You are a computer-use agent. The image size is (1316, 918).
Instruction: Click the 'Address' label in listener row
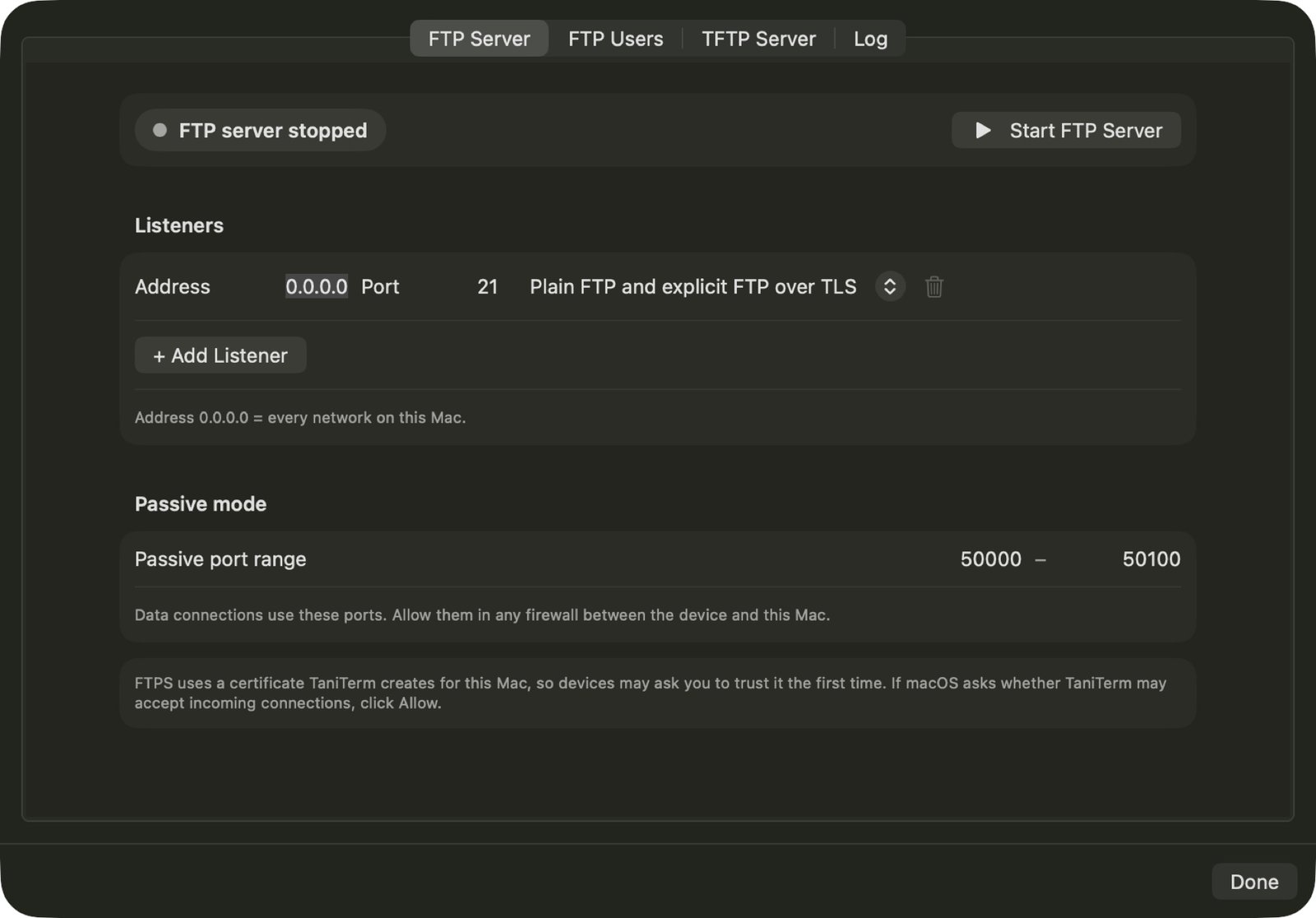[x=173, y=286]
